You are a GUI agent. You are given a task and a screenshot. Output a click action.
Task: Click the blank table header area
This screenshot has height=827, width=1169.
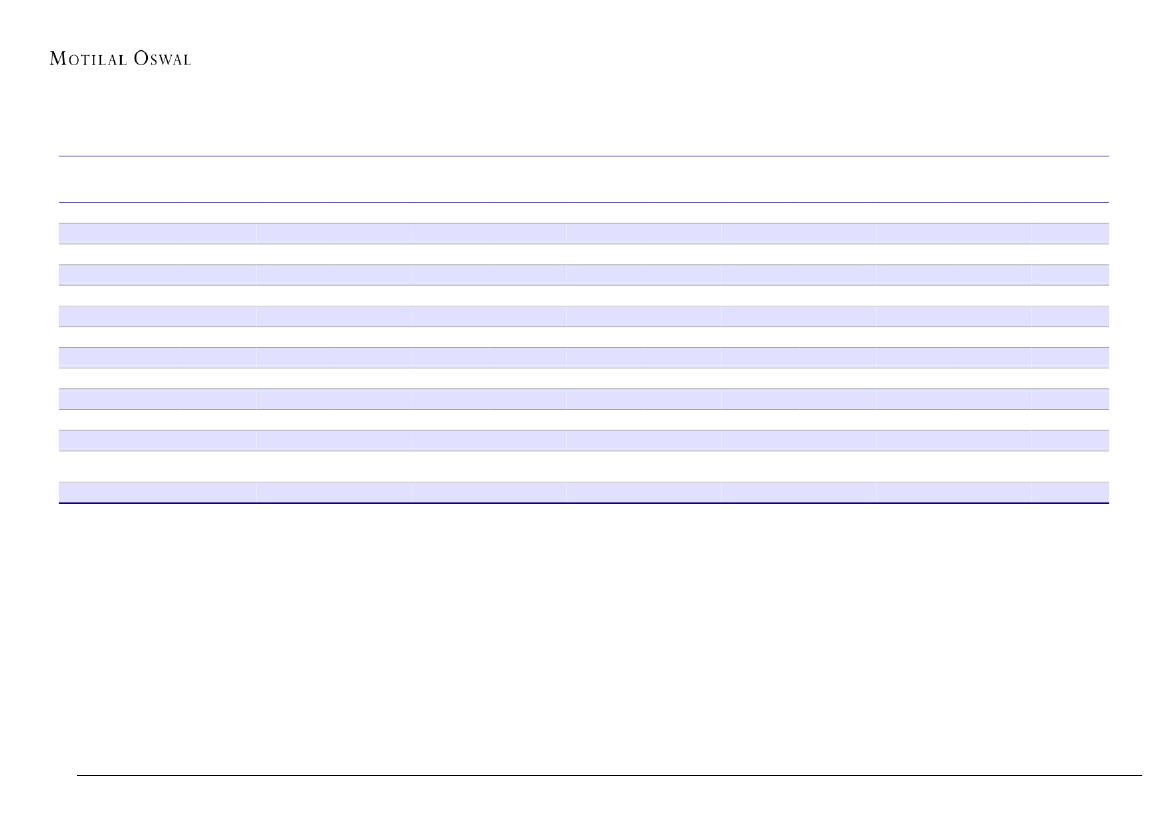pos(584,179)
